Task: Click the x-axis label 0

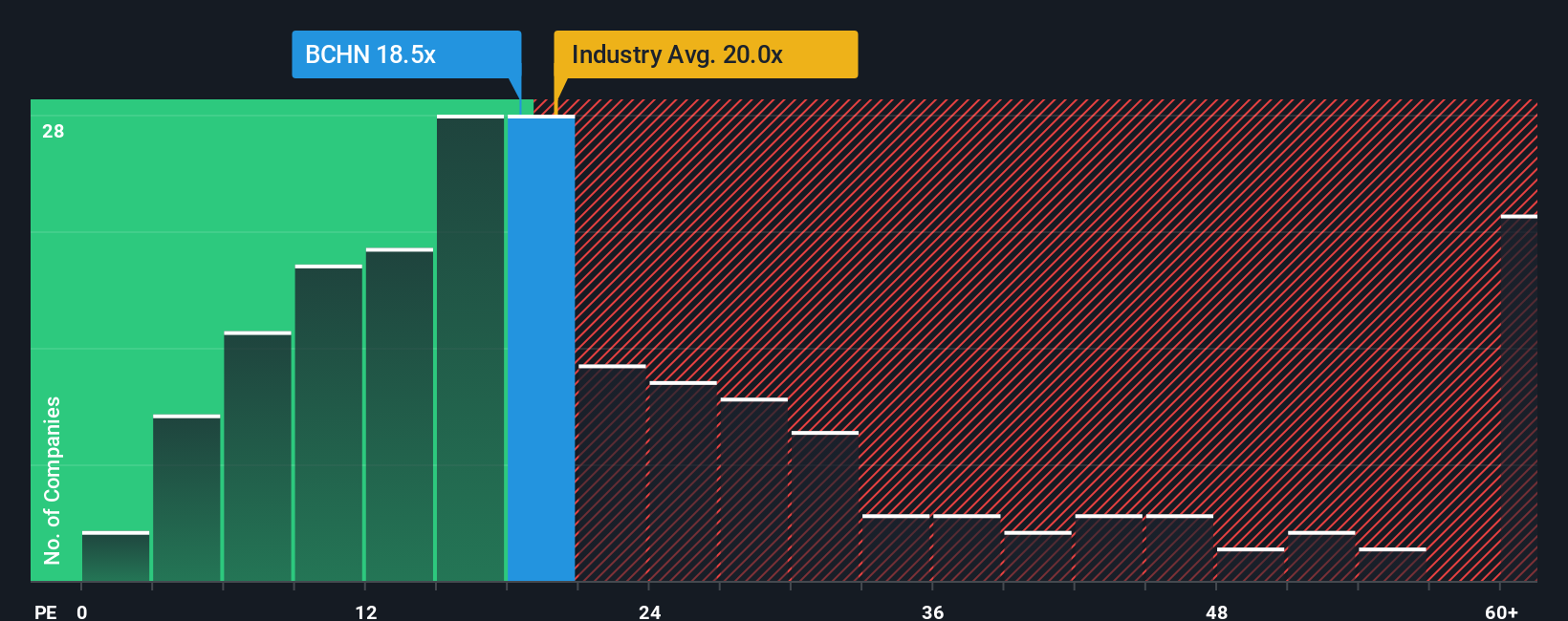Action: [x=82, y=611]
